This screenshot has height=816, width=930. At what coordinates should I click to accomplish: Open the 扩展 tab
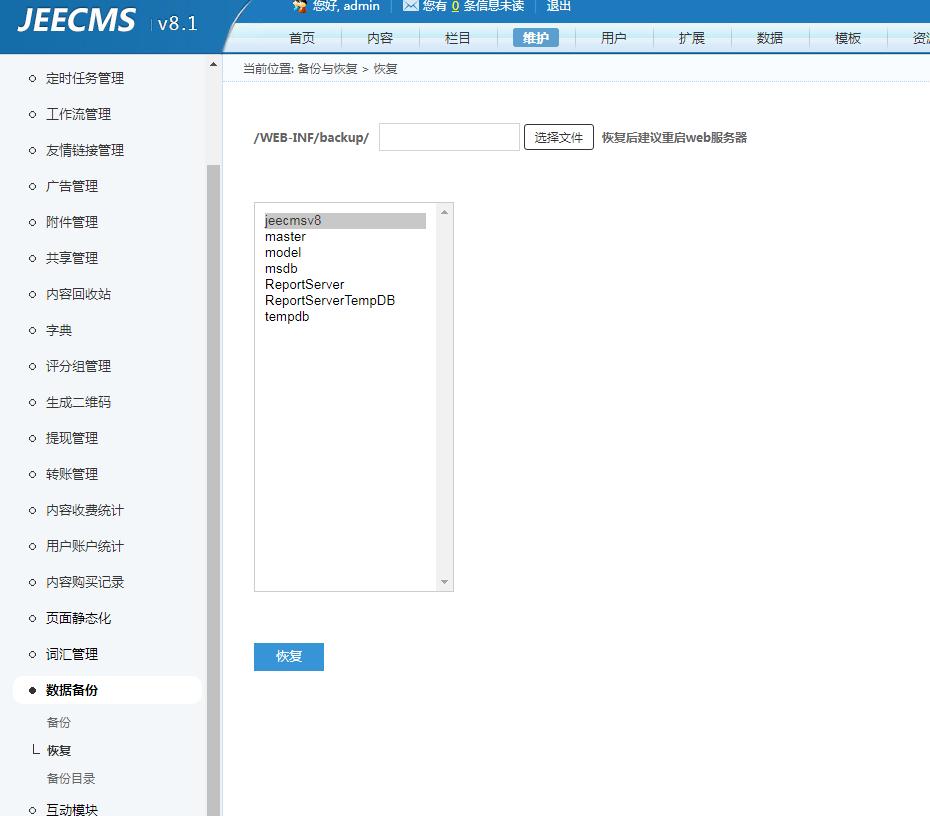point(692,38)
